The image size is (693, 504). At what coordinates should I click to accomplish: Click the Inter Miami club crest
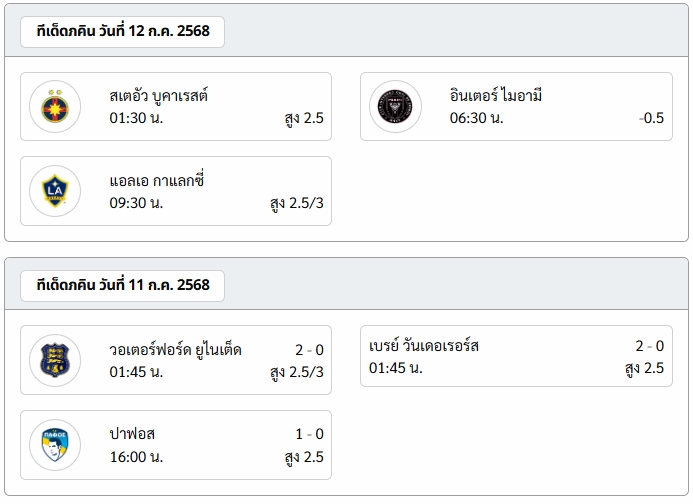[395, 107]
